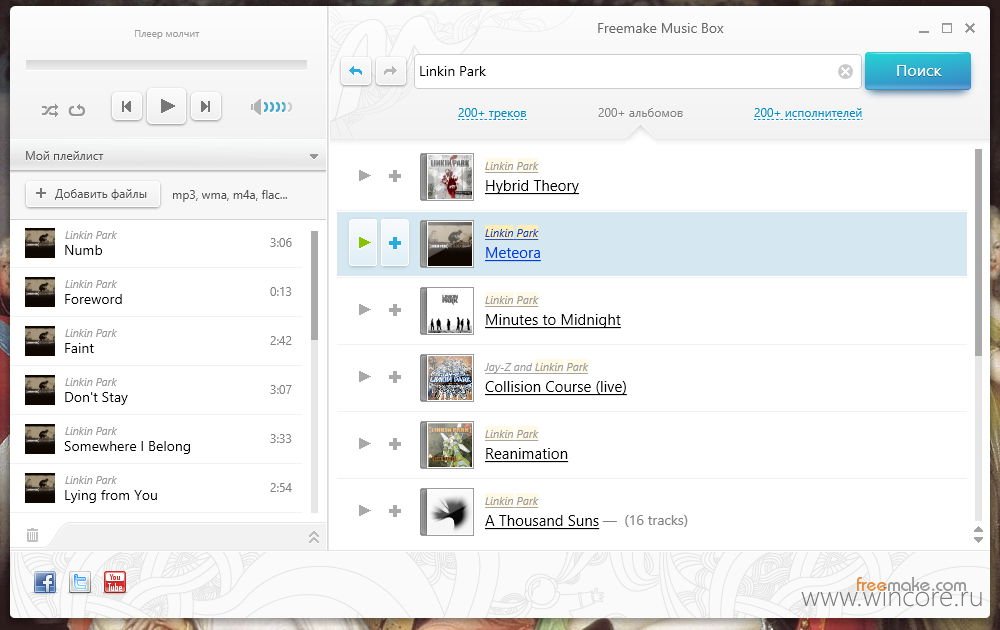Click the 'Добавить файлы' button
The height and width of the screenshot is (630, 1000).
93,194
